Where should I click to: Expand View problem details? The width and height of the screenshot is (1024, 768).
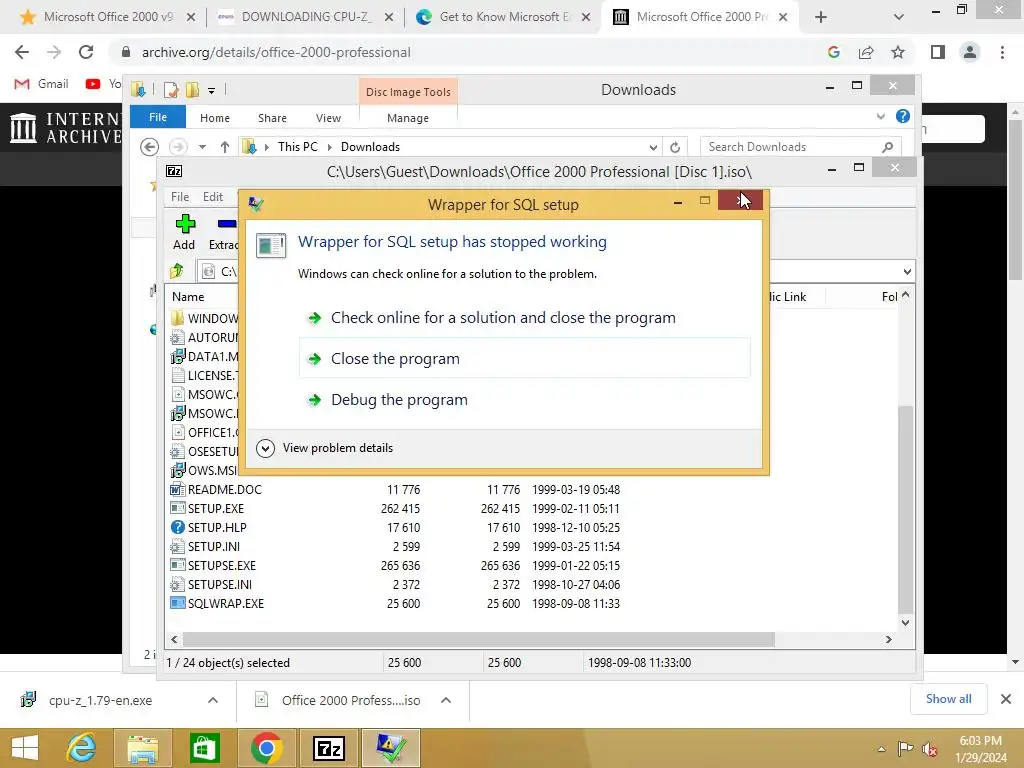click(325, 448)
